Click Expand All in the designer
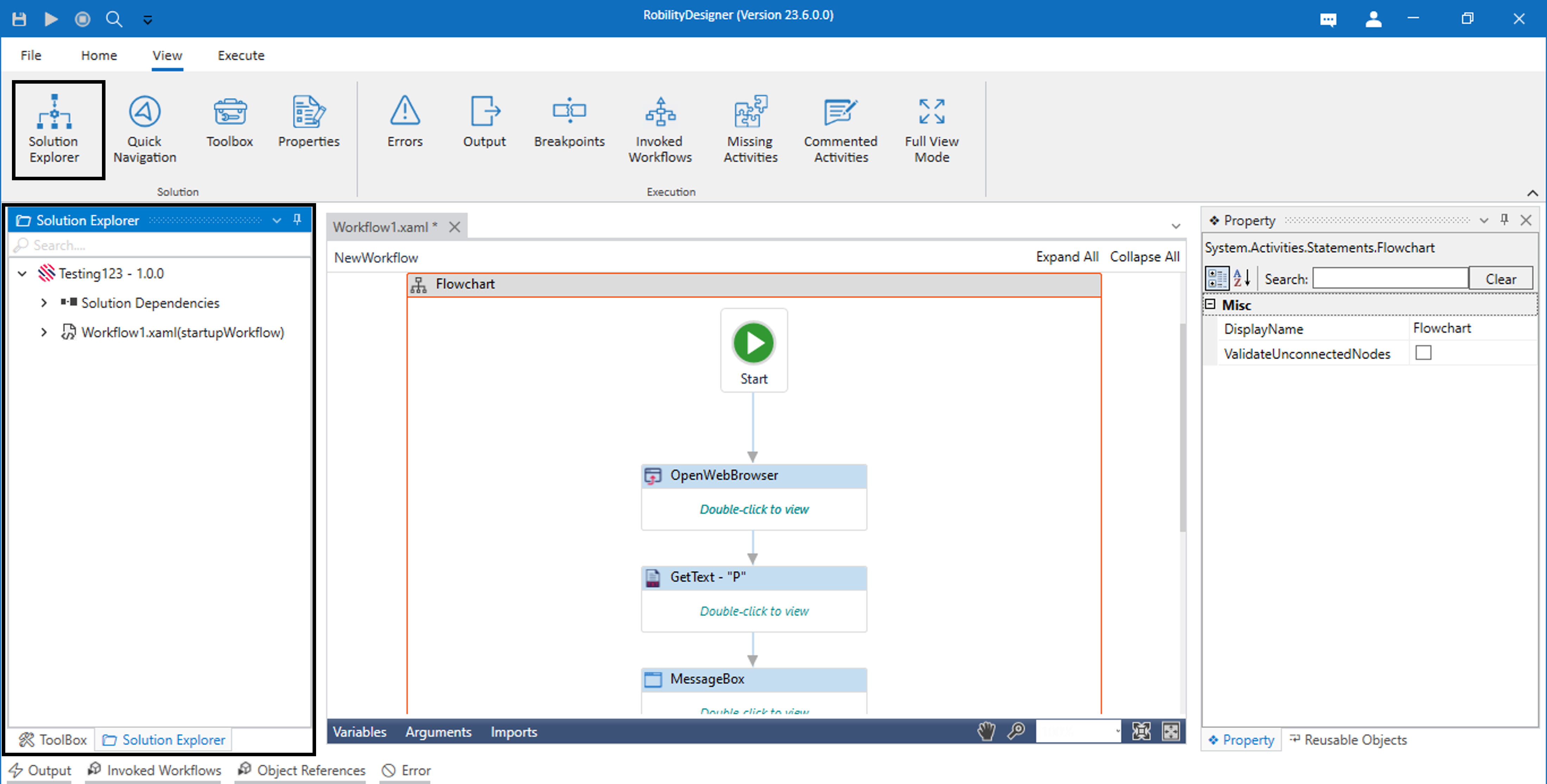This screenshot has height=784, width=1547. click(x=1067, y=257)
